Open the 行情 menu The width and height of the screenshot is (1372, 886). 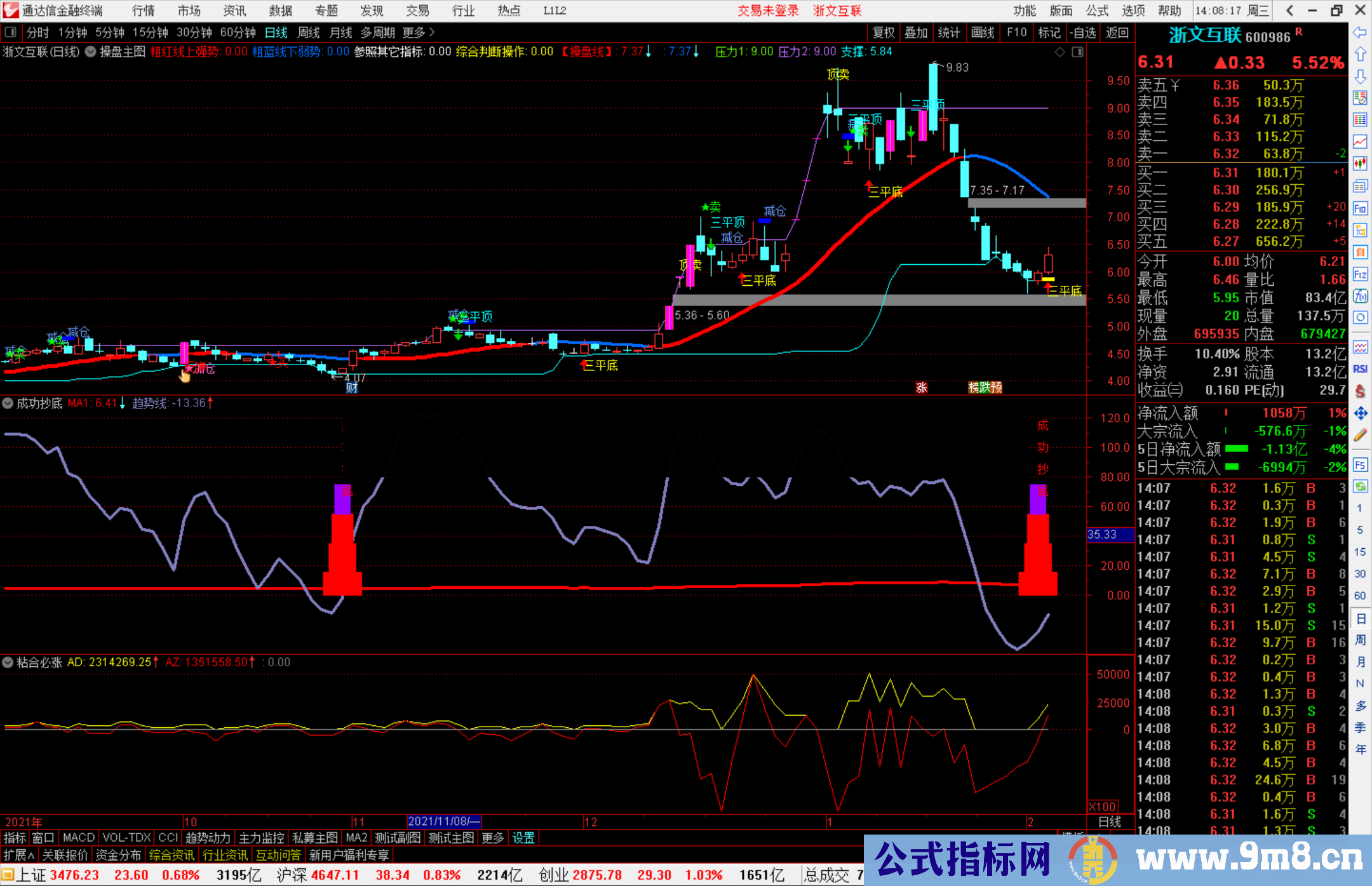(143, 11)
